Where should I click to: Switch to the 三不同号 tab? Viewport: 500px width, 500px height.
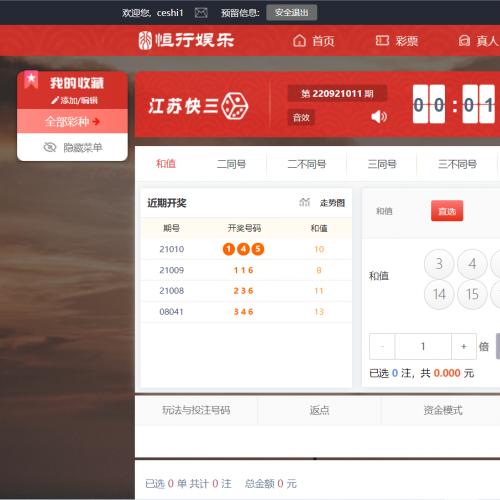[x=457, y=164]
